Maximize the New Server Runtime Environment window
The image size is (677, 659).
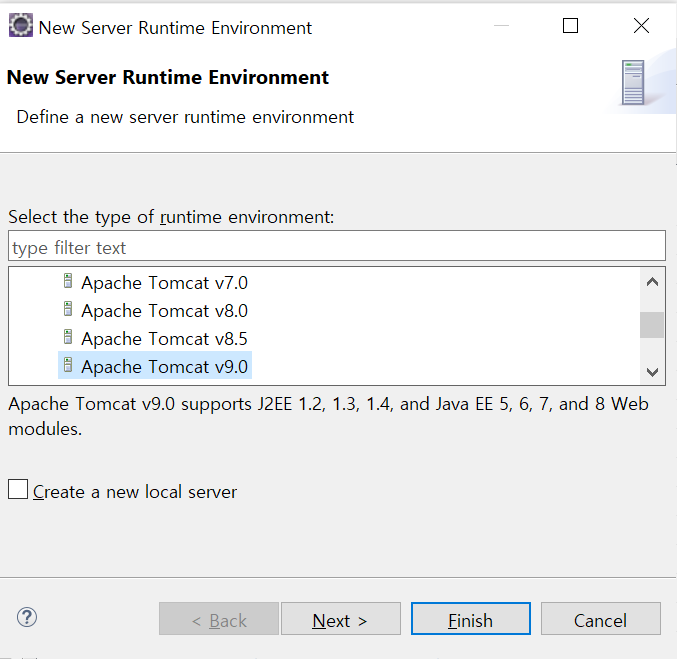click(x=570, y=26)
